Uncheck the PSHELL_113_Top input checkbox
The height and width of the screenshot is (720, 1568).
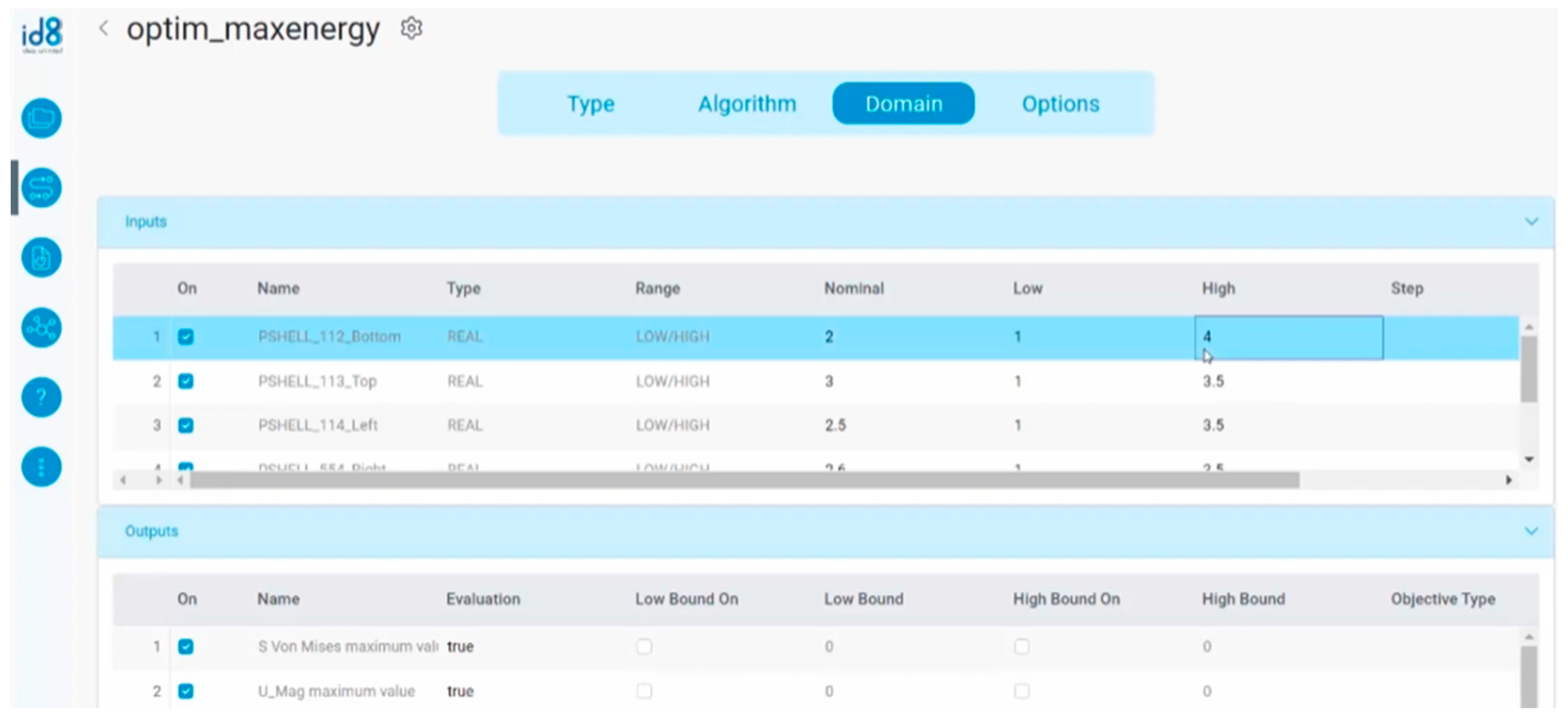point(186,381)
